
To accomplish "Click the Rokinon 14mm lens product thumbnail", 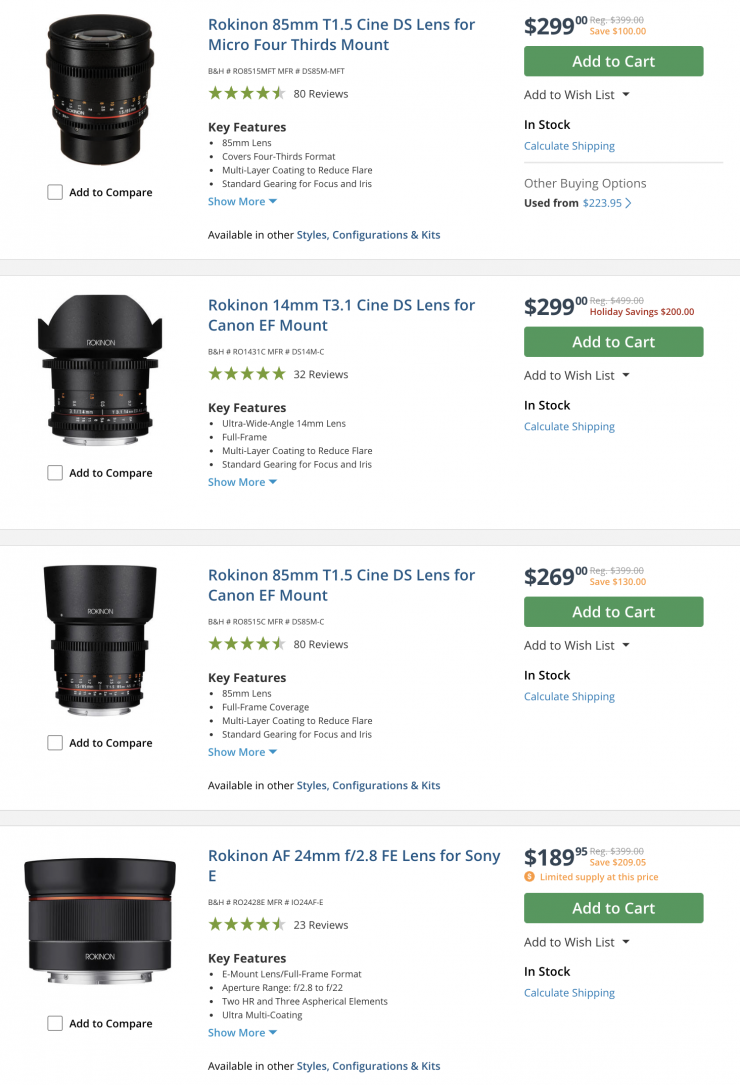I will (x=99, y=370).
